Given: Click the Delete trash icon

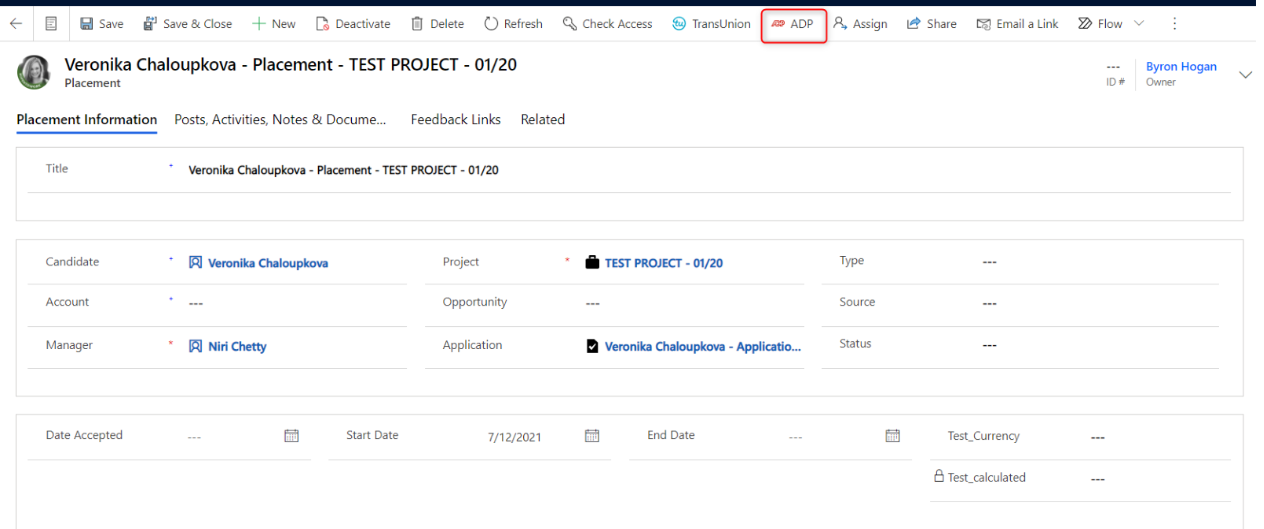Looking at the screenshot, I should click(417, 23).
